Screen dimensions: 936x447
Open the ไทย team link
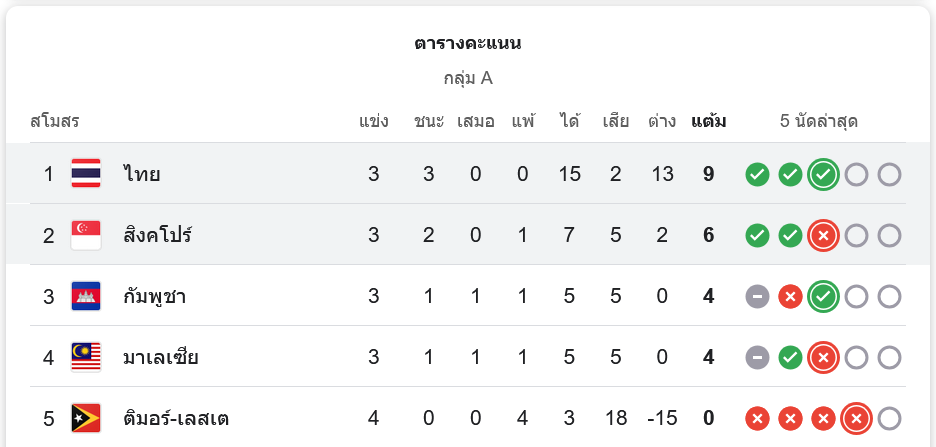pos(142,174)
